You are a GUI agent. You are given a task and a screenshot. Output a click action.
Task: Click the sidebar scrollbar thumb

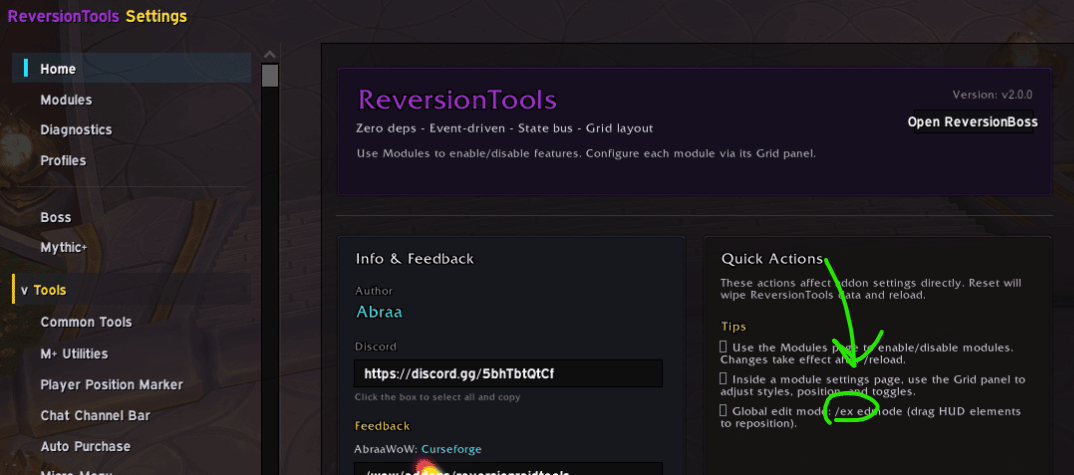coord(270,75)
